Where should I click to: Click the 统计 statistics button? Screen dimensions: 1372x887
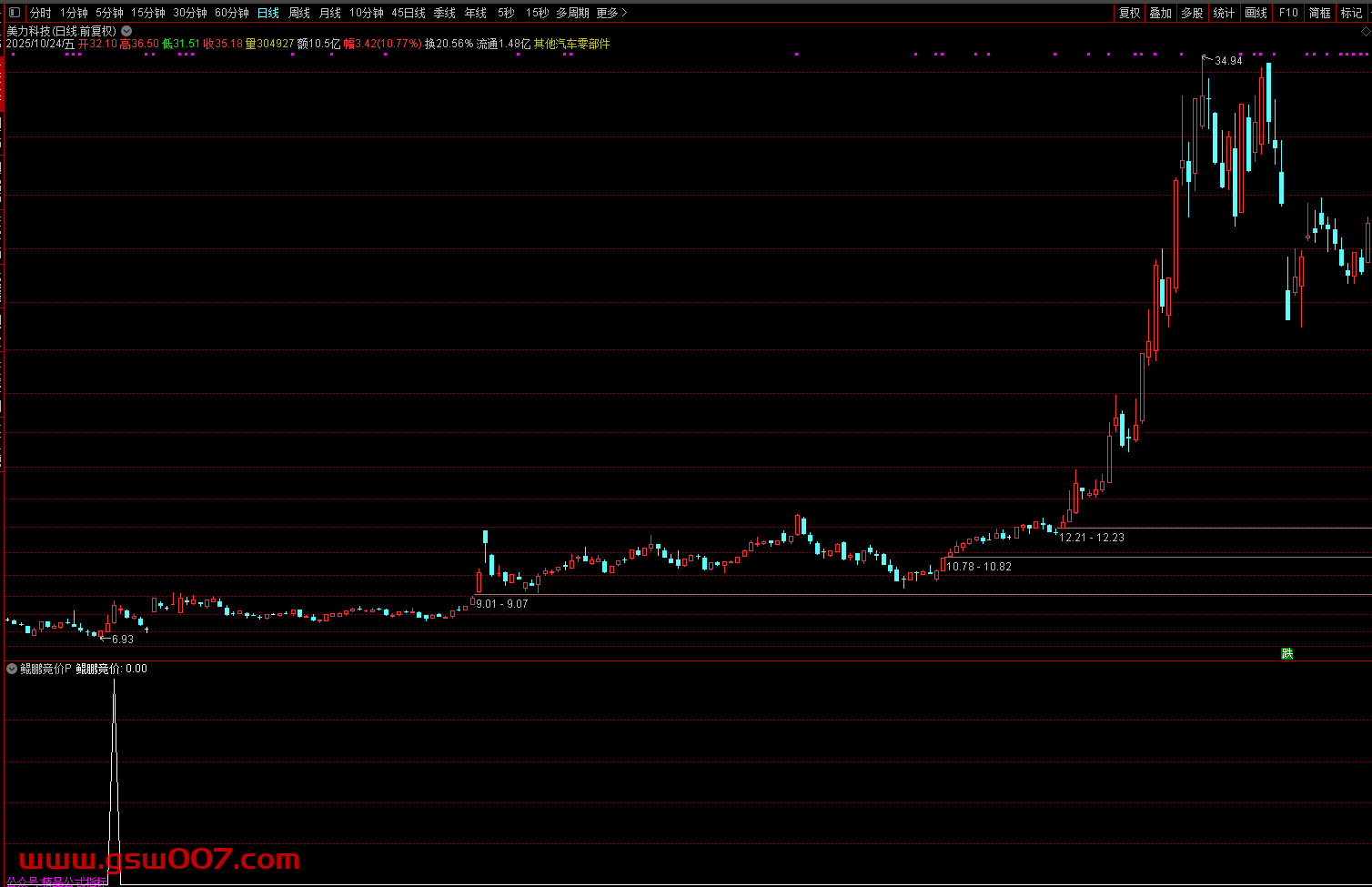(x=1224, y=13)
